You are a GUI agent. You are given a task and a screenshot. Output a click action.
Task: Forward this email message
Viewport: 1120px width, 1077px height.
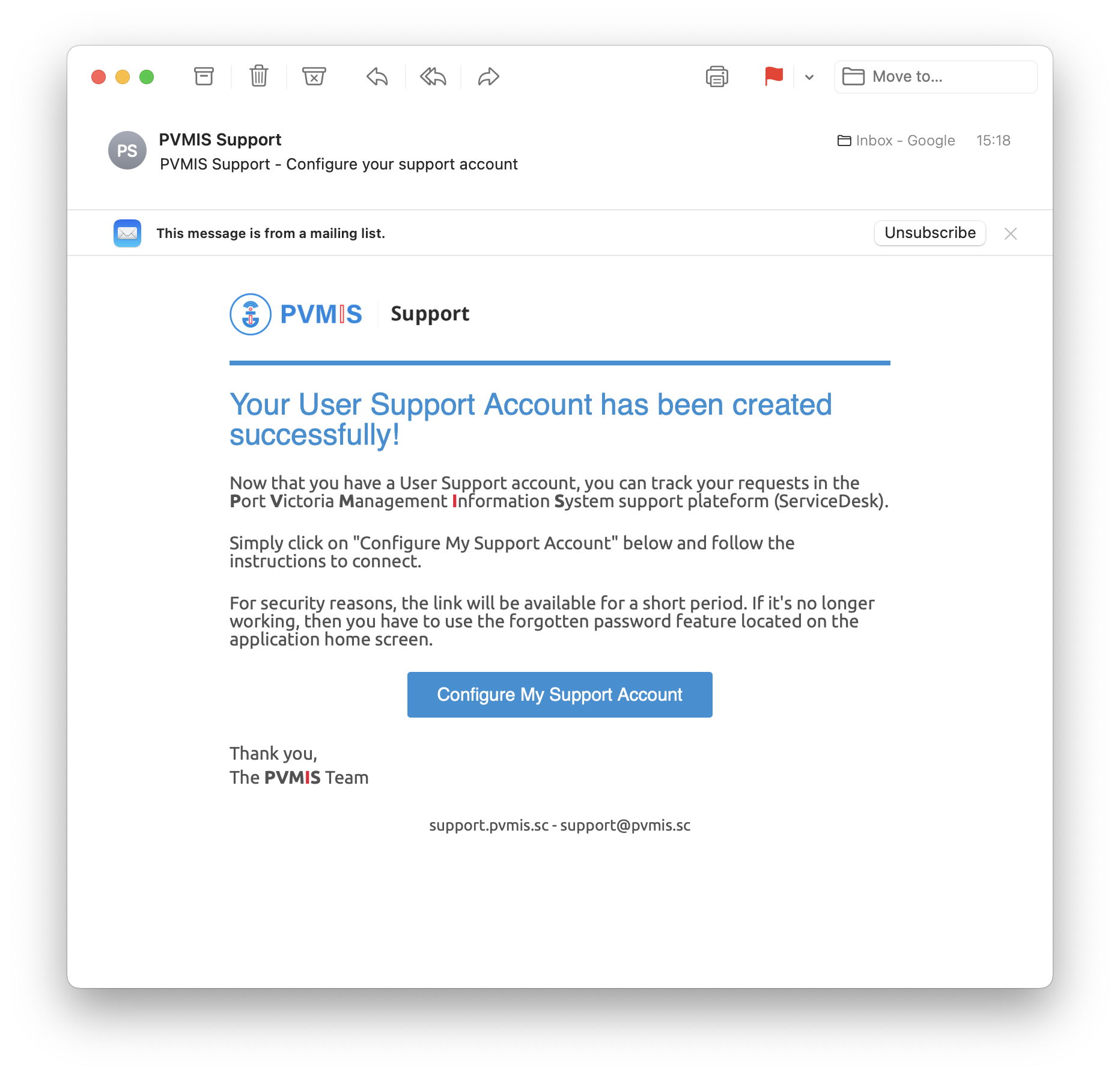488,76
